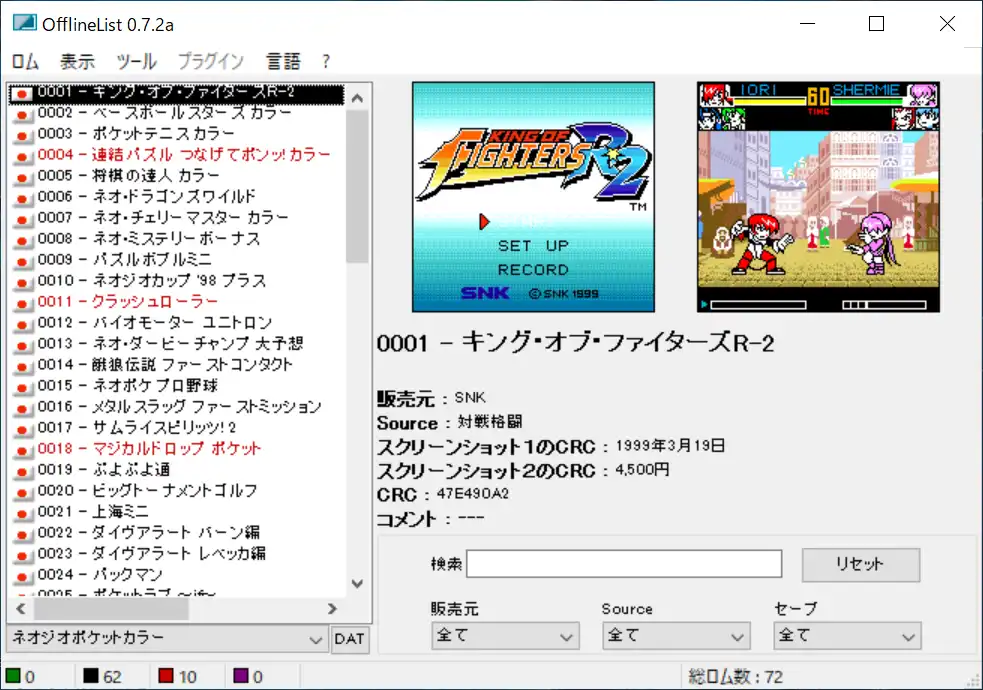Open the 言語 menu
Screen dimensions: 983x690
coord(285,60)
